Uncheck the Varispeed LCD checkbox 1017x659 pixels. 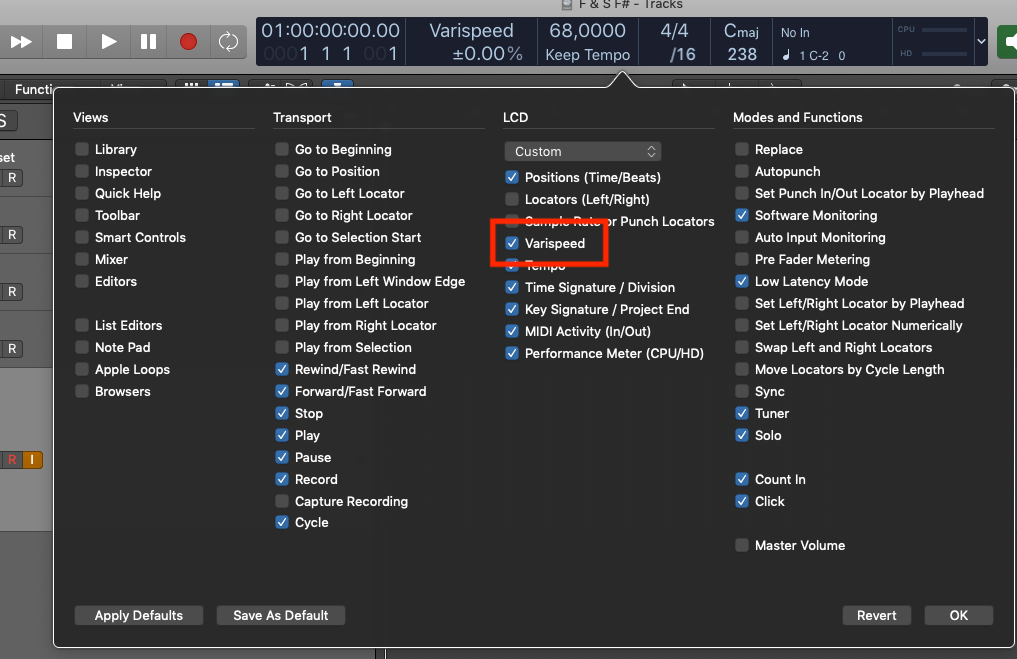coord(512,243)
